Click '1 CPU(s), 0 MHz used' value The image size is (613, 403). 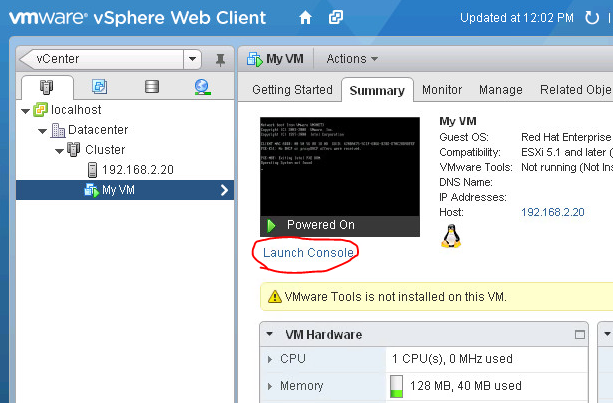(452, 359)
